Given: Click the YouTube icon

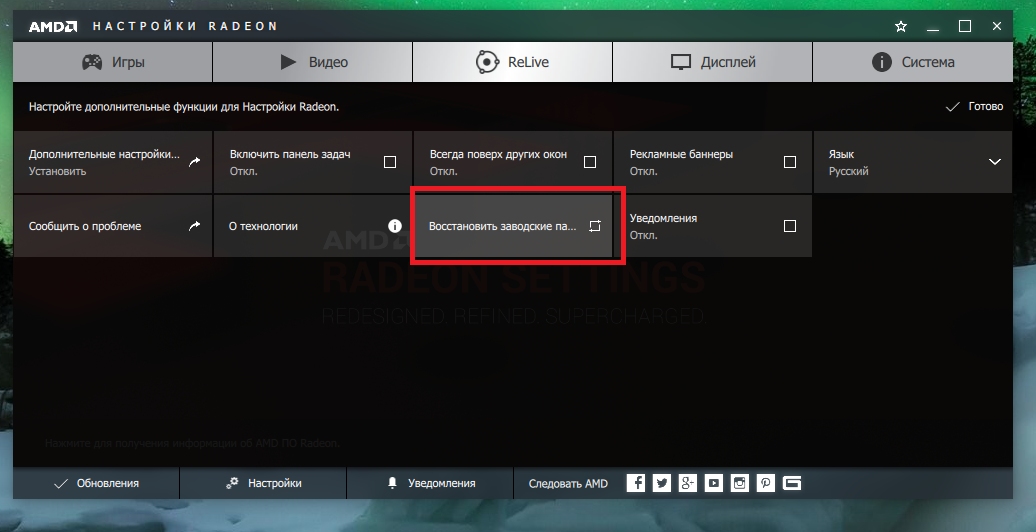Looking at the screenshot, I should coord(714,483).
